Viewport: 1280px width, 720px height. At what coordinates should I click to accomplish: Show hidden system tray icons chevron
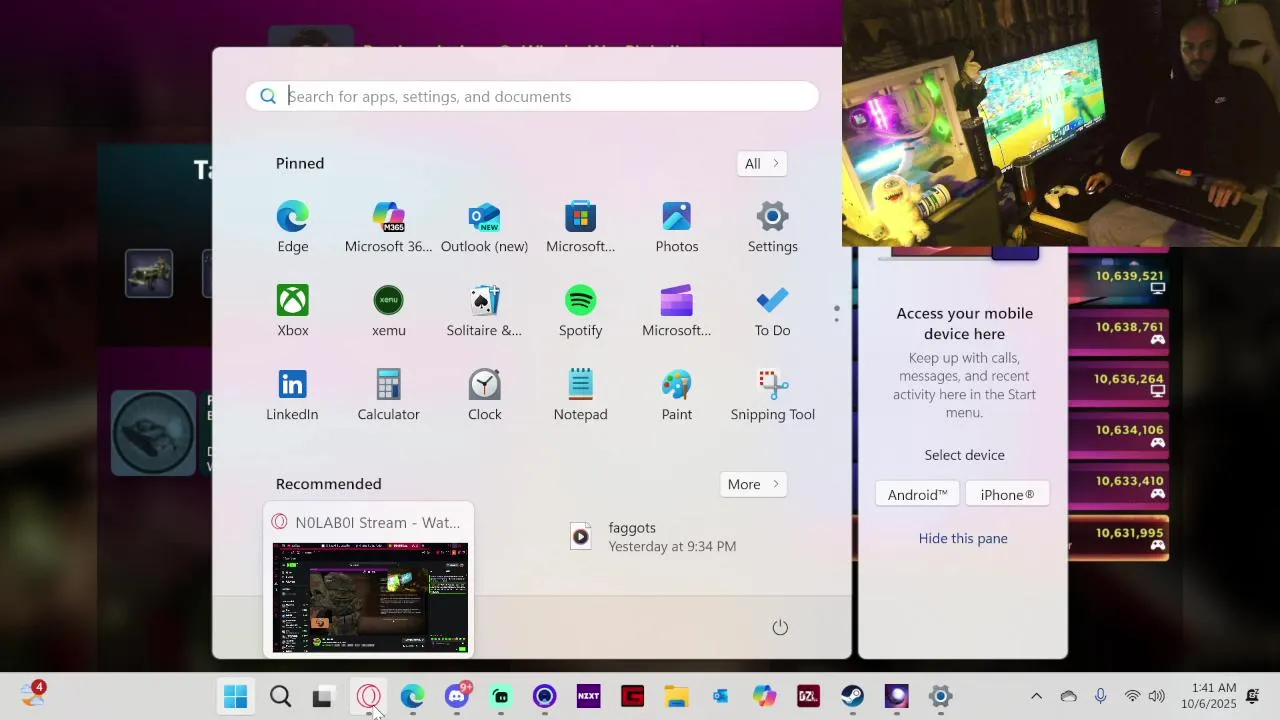coord(1036,696)
